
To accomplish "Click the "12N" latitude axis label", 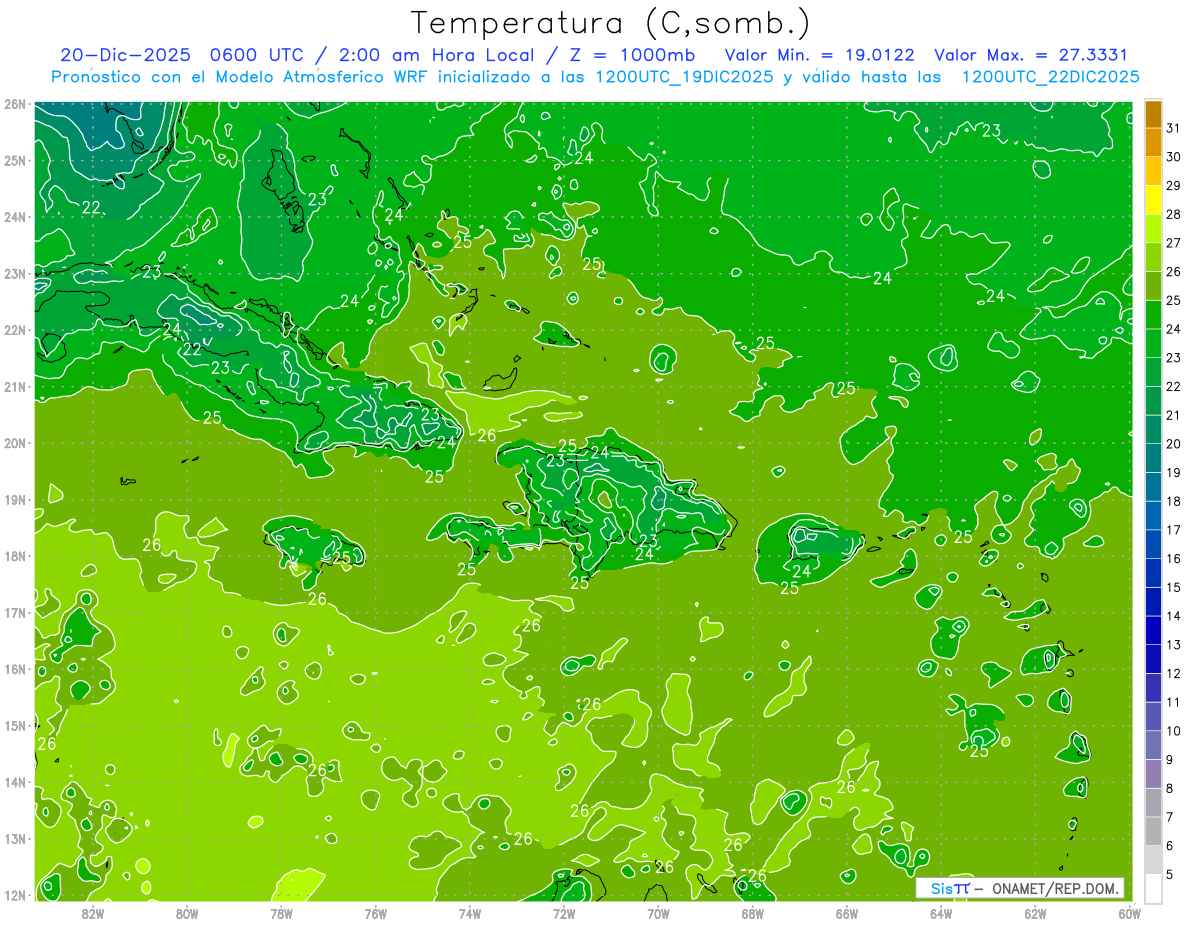I will point(14,895).
